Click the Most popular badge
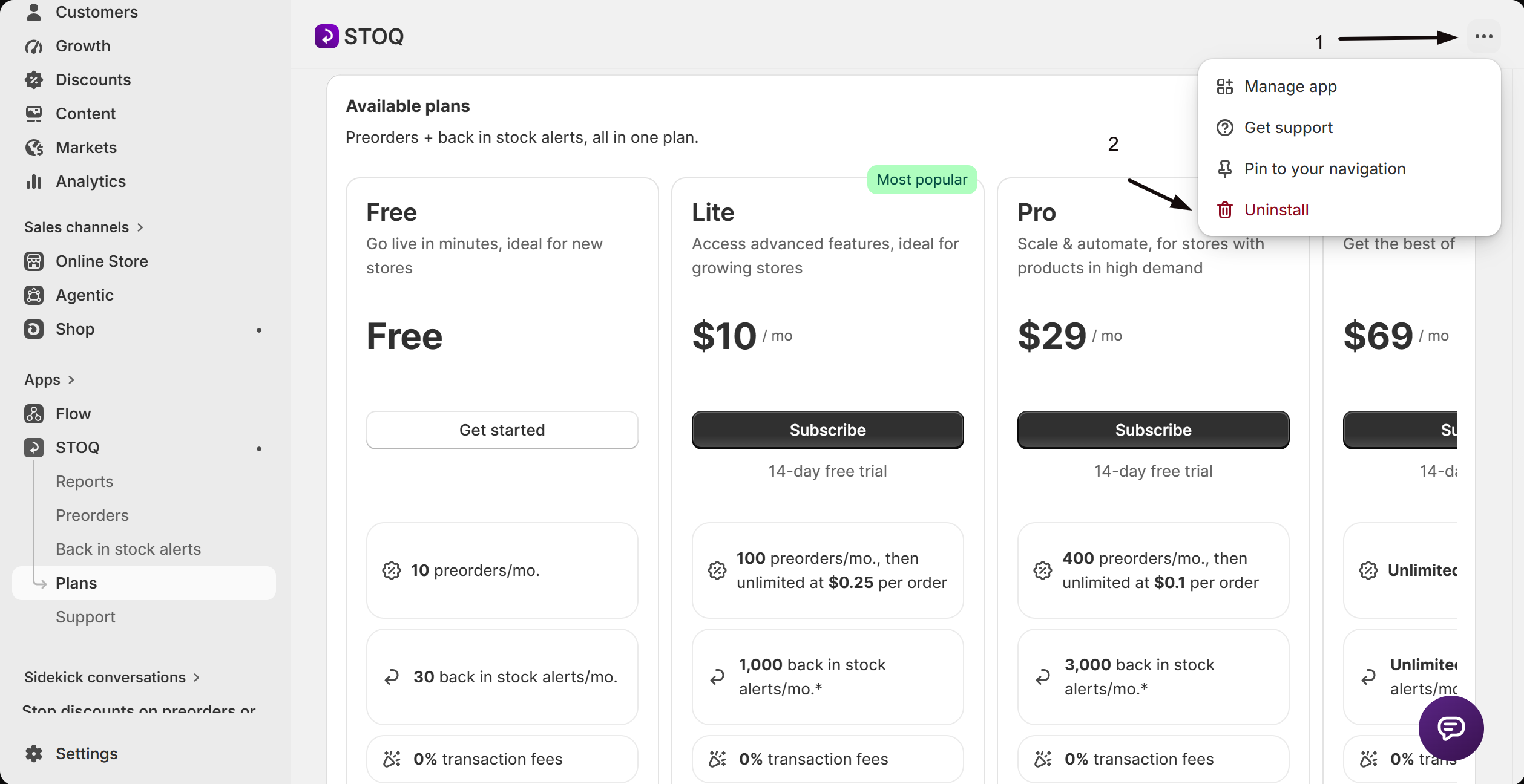 point(922,180)
